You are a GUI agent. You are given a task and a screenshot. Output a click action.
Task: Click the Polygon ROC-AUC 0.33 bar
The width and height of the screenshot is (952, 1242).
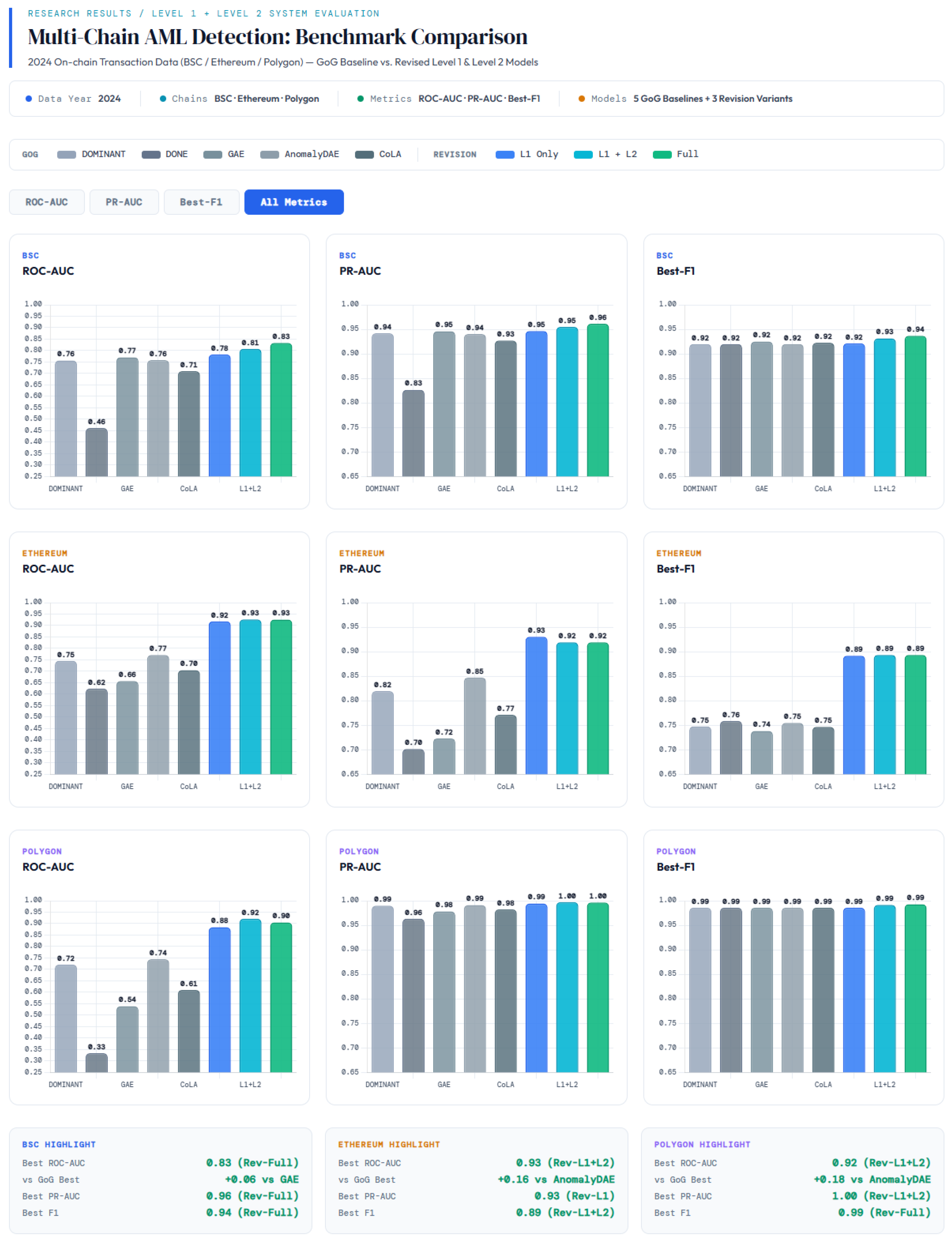click(96, 1062)
